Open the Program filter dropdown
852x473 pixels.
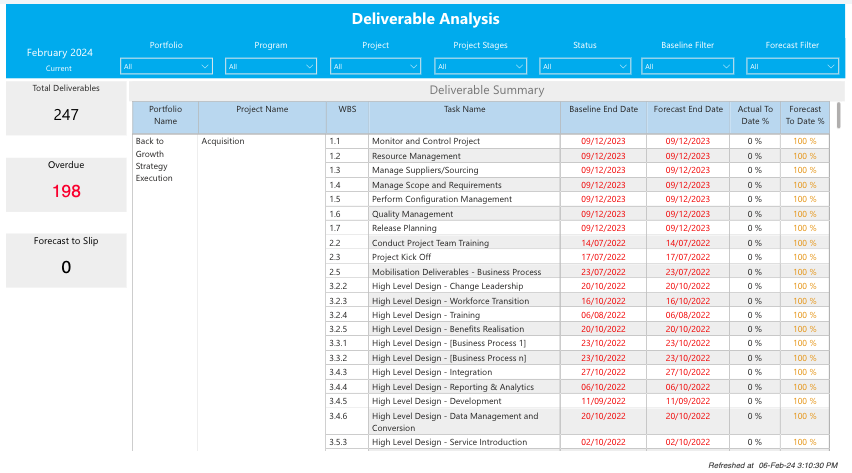coord(271,66)
